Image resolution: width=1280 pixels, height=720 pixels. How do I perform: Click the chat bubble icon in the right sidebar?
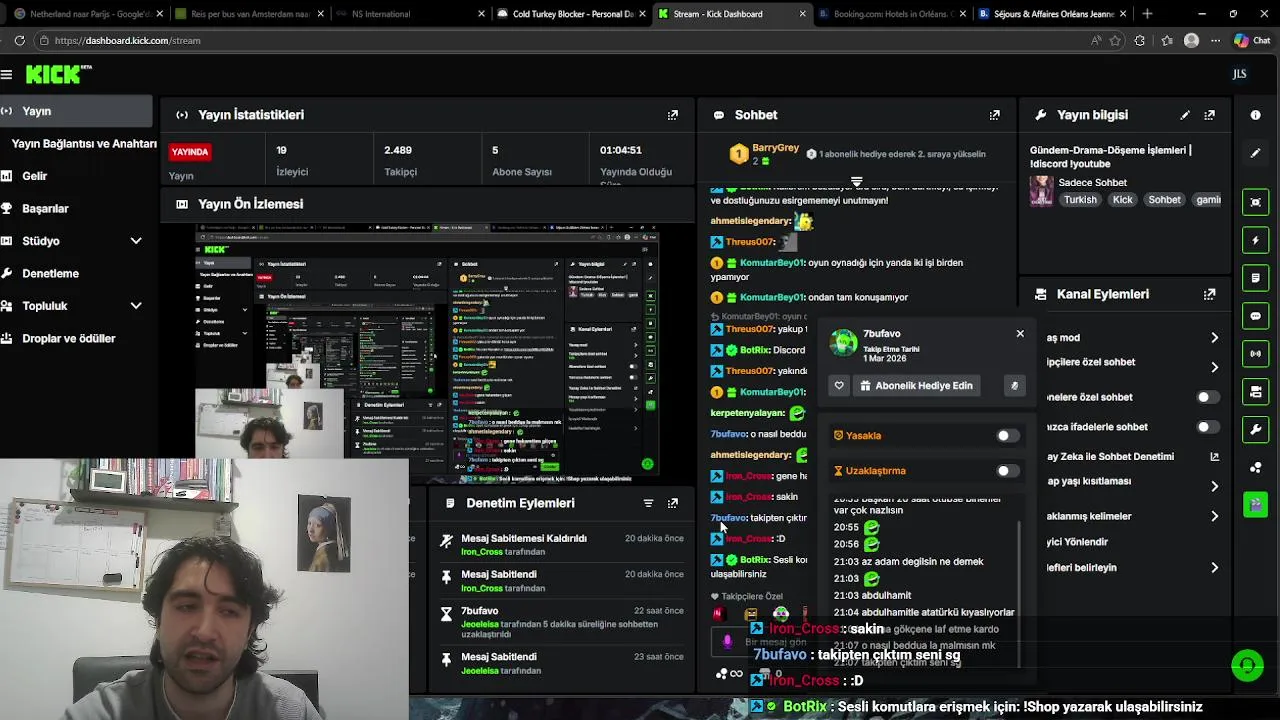(x=1255, y=316)
